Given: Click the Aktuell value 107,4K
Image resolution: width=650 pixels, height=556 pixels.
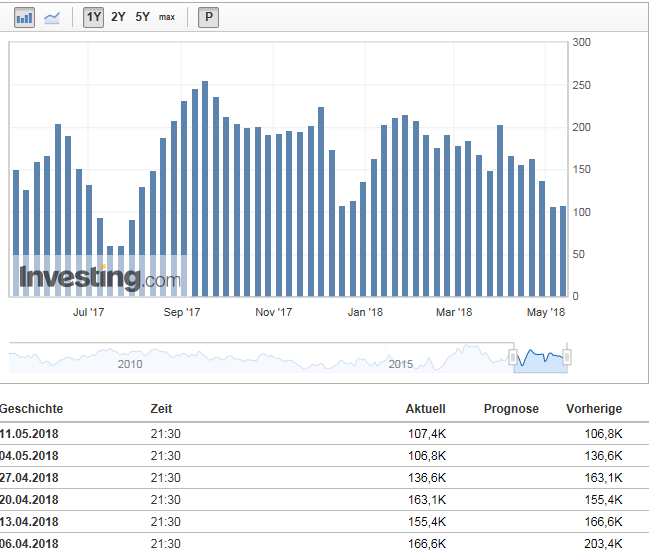Looking at the screenshot, I should [427, 434].
